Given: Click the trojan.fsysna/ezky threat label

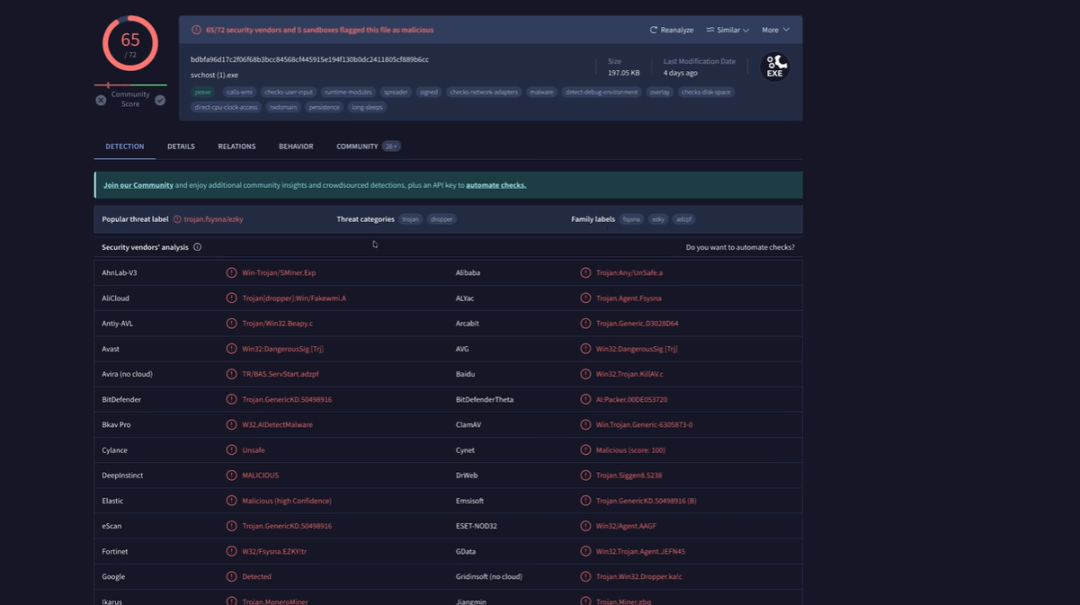Looking at the screenshot, I should click(x=213, y=219).
